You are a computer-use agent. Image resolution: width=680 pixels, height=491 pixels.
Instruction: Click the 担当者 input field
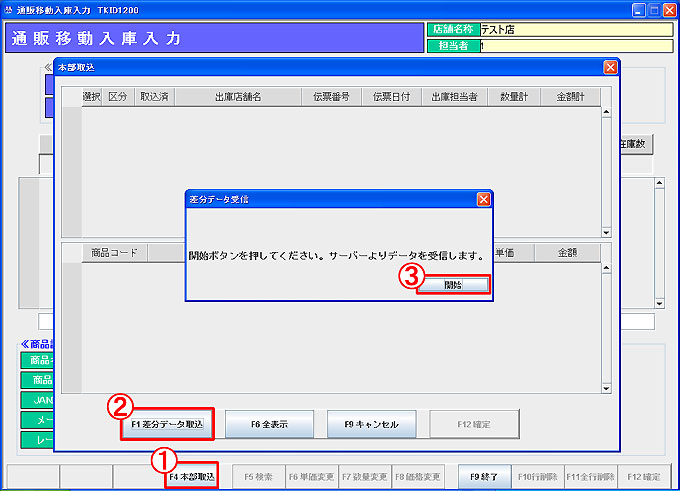click(576, 46)
